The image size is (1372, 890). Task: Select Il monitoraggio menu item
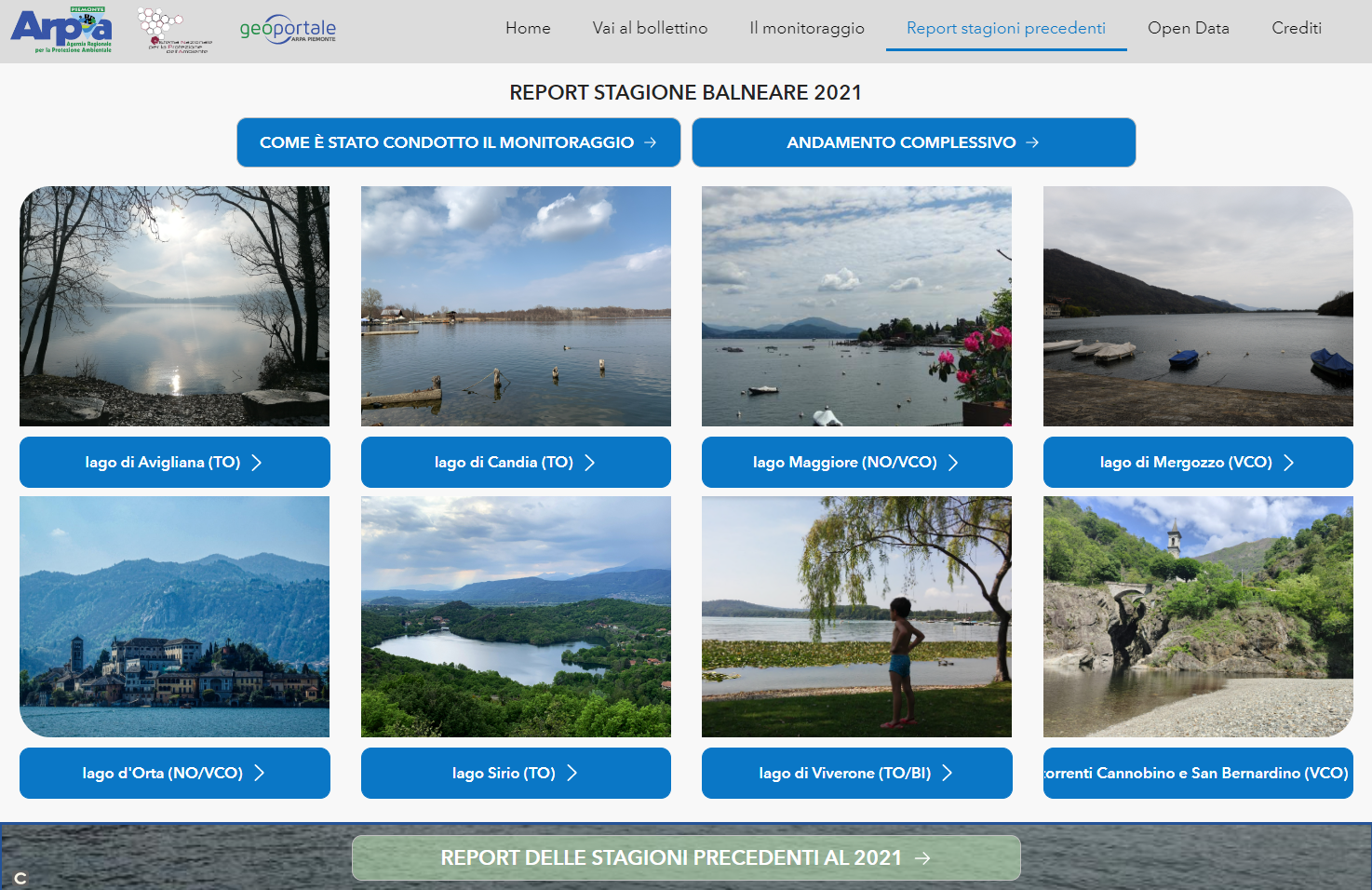(x=807, y=28)
